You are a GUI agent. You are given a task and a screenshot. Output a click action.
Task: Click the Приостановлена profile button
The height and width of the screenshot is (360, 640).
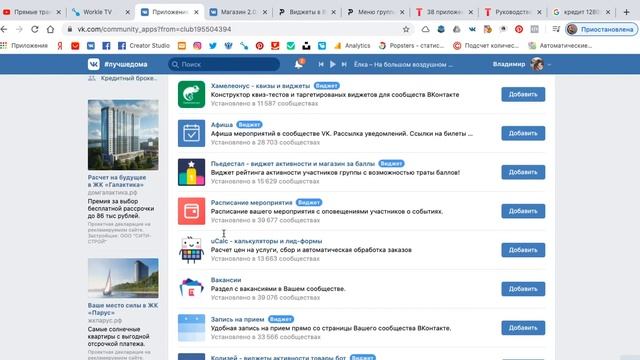coord(601,29)
